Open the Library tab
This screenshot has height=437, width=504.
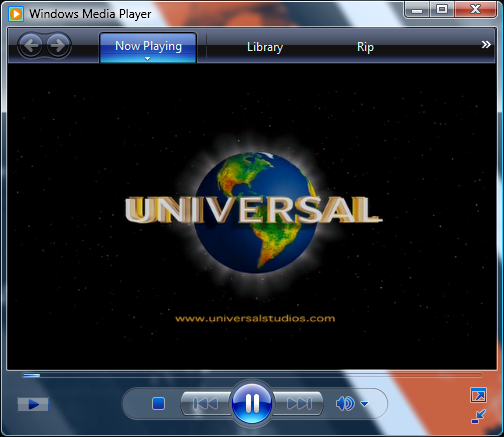click(x=265, y=47)
